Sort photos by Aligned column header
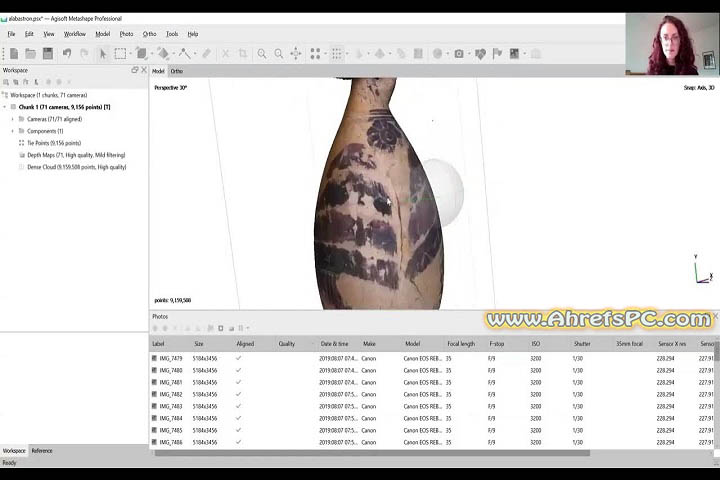720x480 pixels. 245,344
